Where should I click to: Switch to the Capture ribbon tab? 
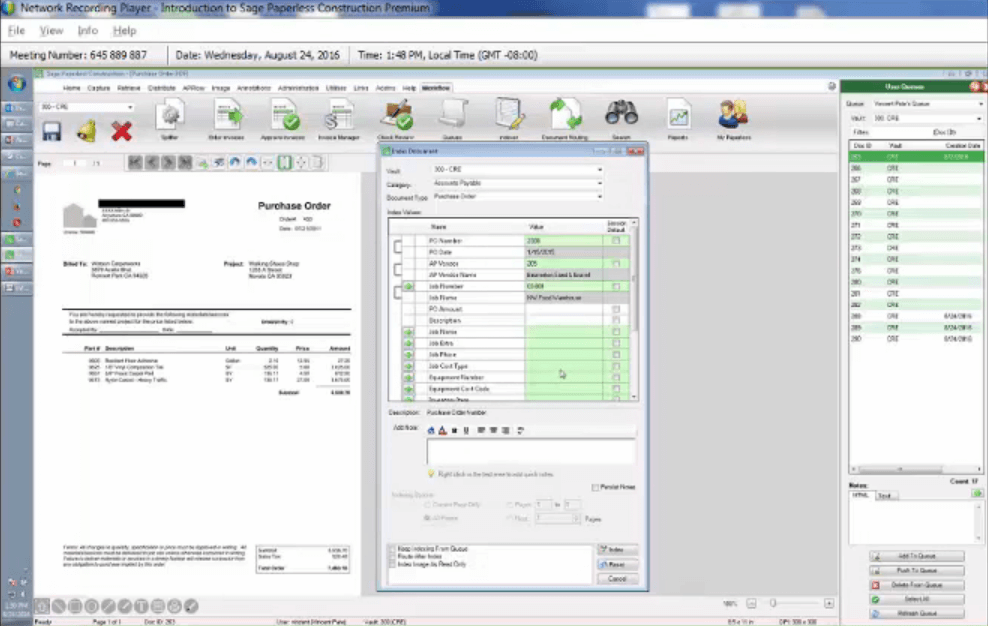click(x=98, y=88)
